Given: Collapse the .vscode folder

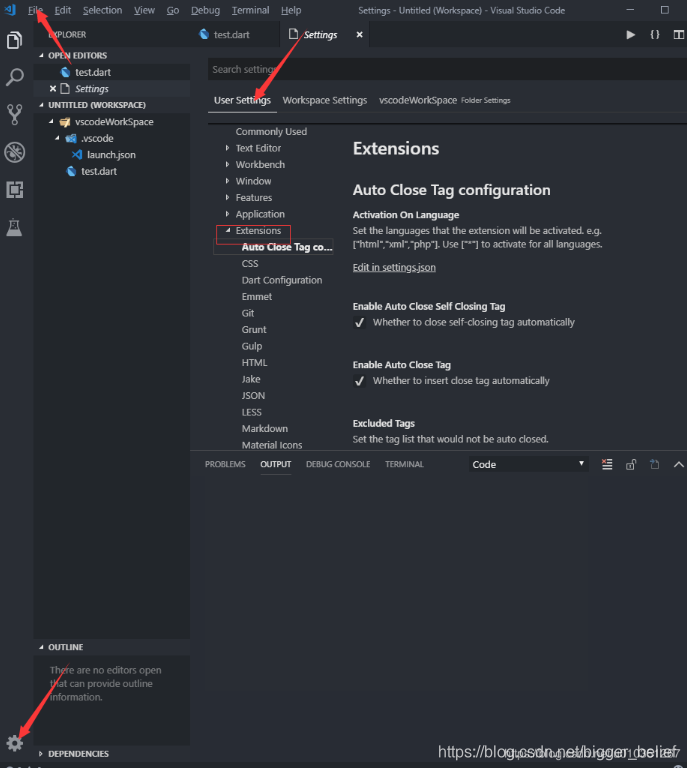Looking at the screenshot, I should tap(58, 138).
